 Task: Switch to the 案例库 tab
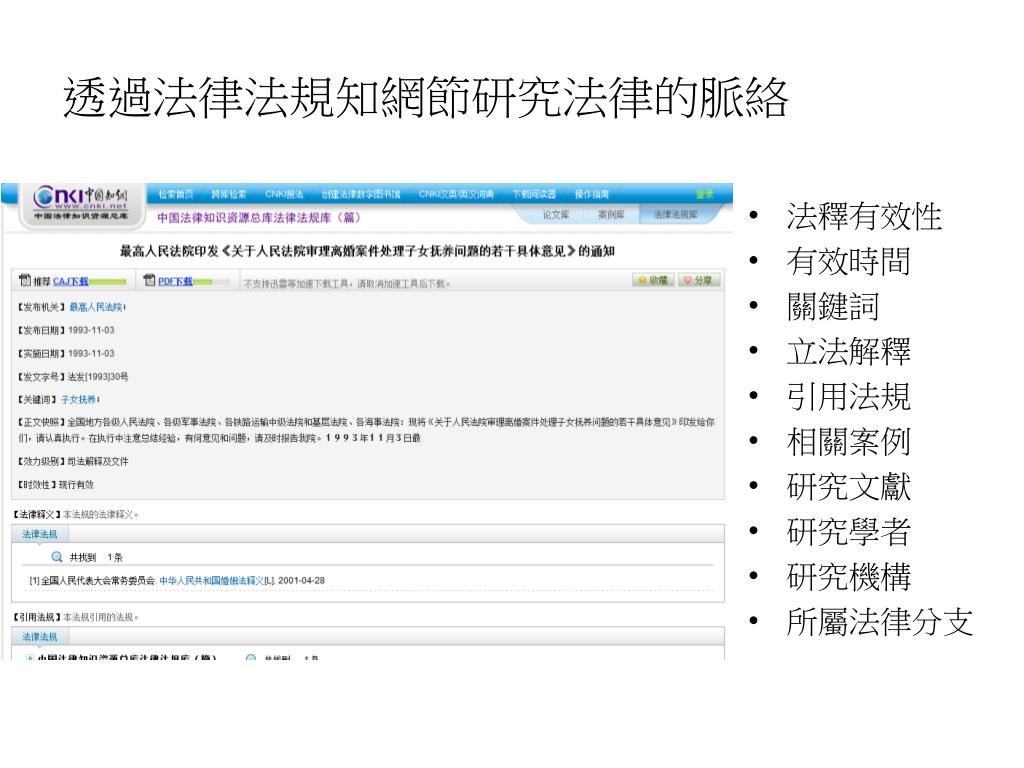point(611,215)
